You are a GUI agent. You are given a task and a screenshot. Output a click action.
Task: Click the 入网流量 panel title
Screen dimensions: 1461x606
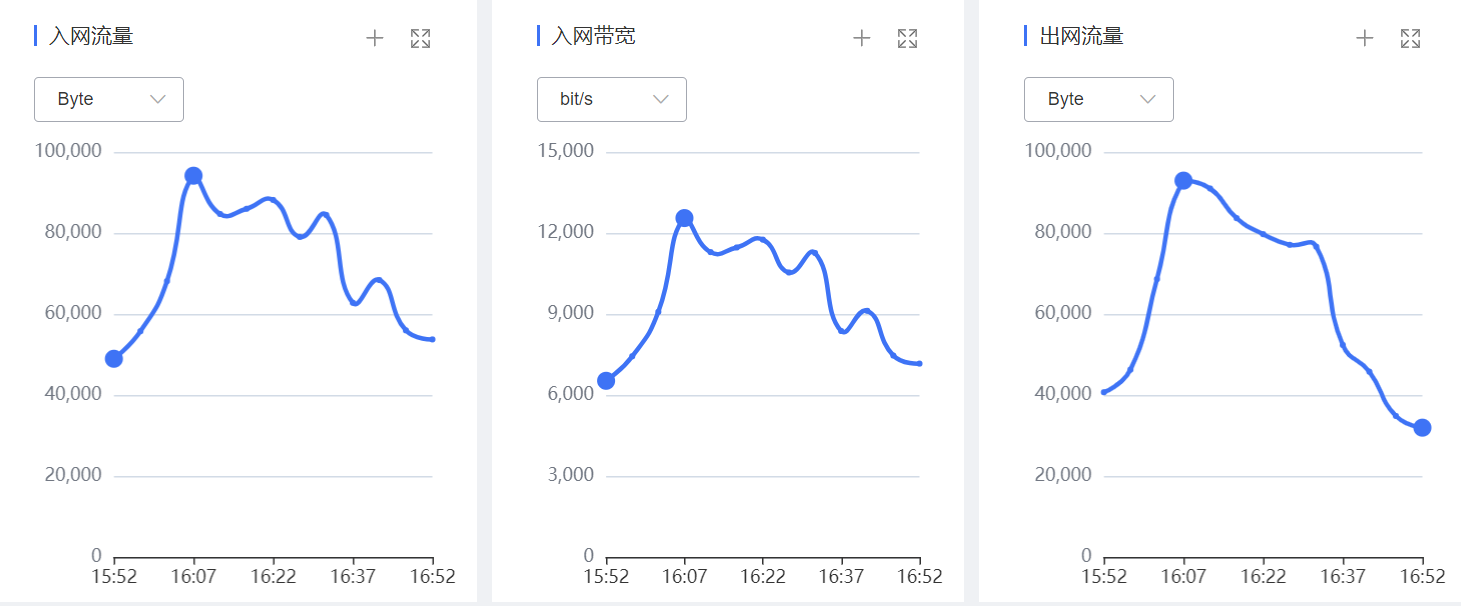click(x=91, y=37)
